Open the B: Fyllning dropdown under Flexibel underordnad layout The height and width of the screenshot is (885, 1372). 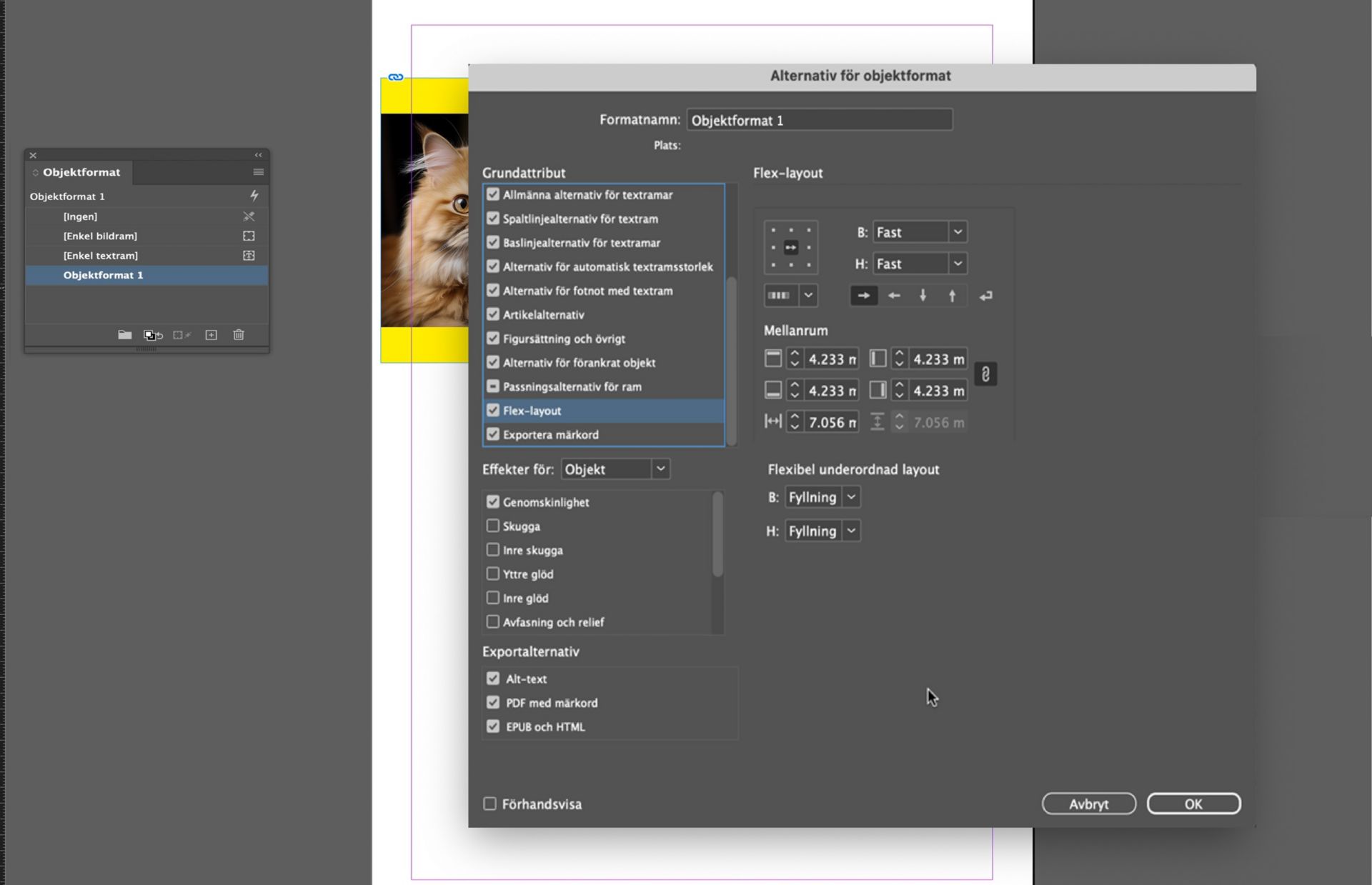click(850, 496)
